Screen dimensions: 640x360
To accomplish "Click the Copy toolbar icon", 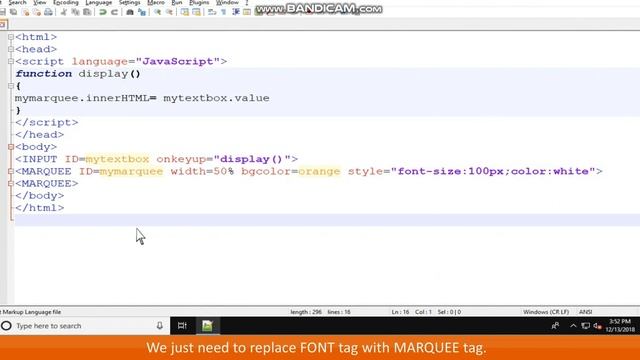I will [76, 12].
